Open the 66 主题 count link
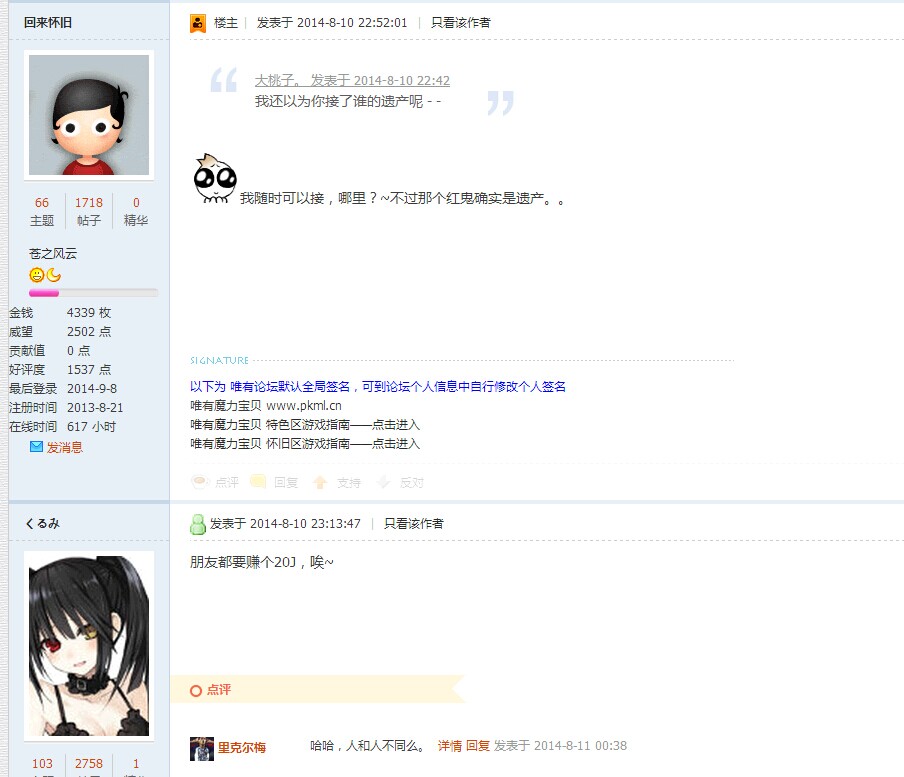This screenshot has width=904, height=777. (x=42, y=211)
